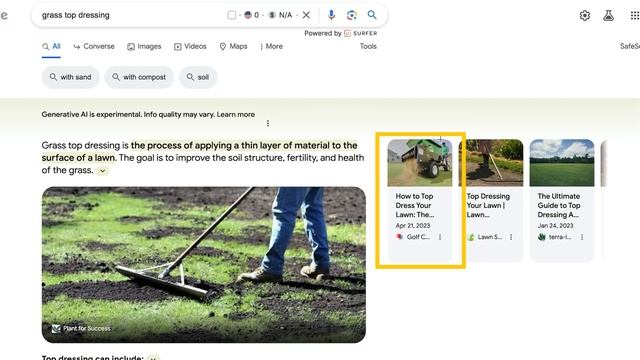
Task: Switch to the Videos tab
Action: pos(190,47)
